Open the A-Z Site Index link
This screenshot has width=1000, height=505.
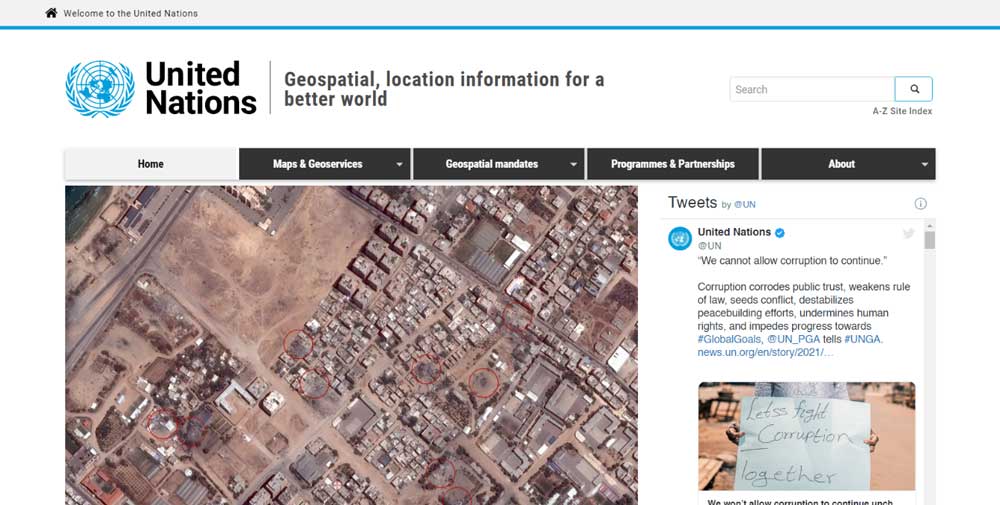pos(902,111)
